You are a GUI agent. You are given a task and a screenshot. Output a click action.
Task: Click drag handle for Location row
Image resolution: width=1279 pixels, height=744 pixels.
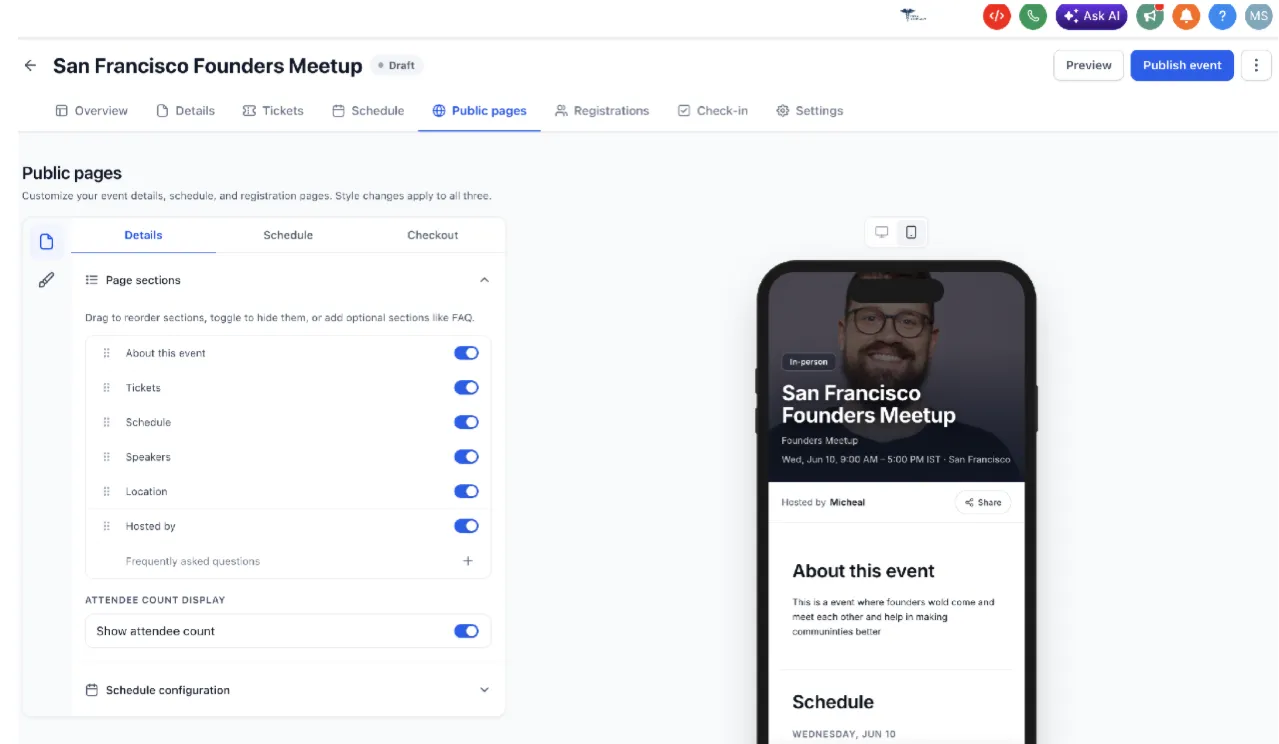click(106, 492)
